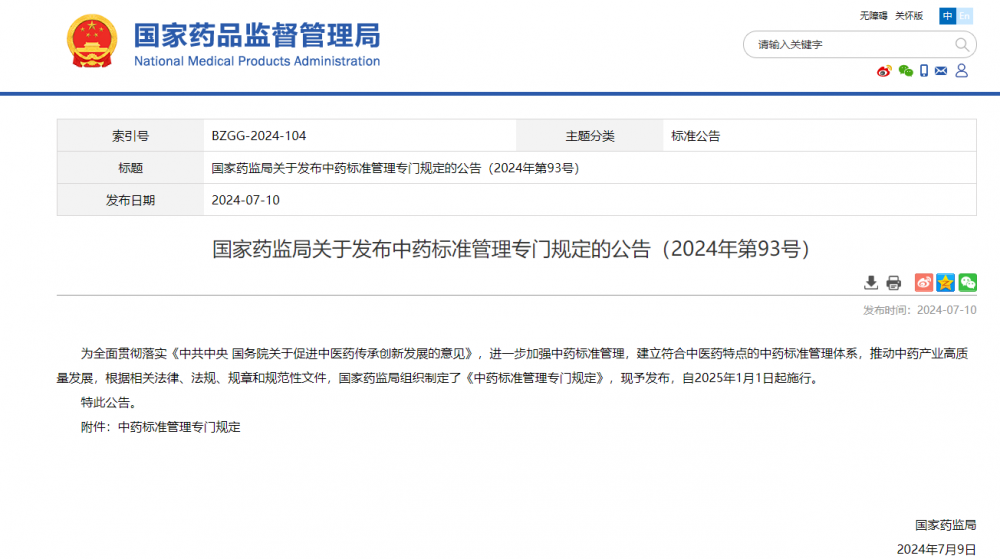Share article to Weibo red button

pyautogui.click(x=923, y=282)
